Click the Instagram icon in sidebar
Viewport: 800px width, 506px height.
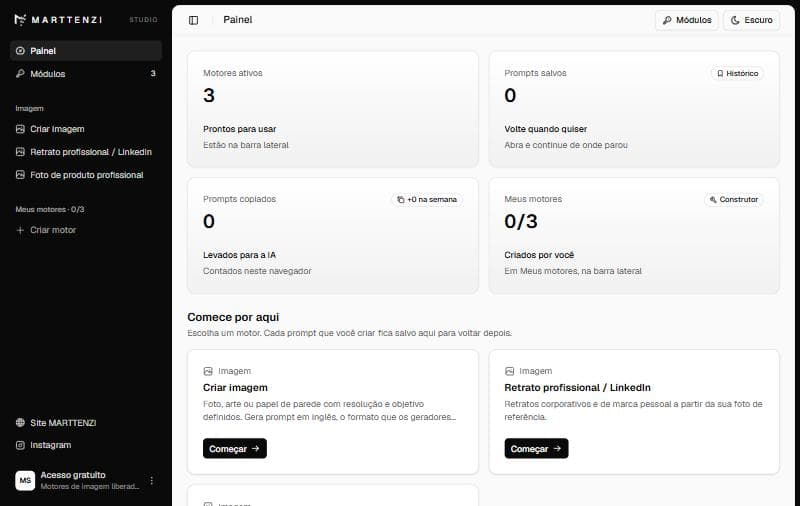pyautogui.click(x=20, y=445)
